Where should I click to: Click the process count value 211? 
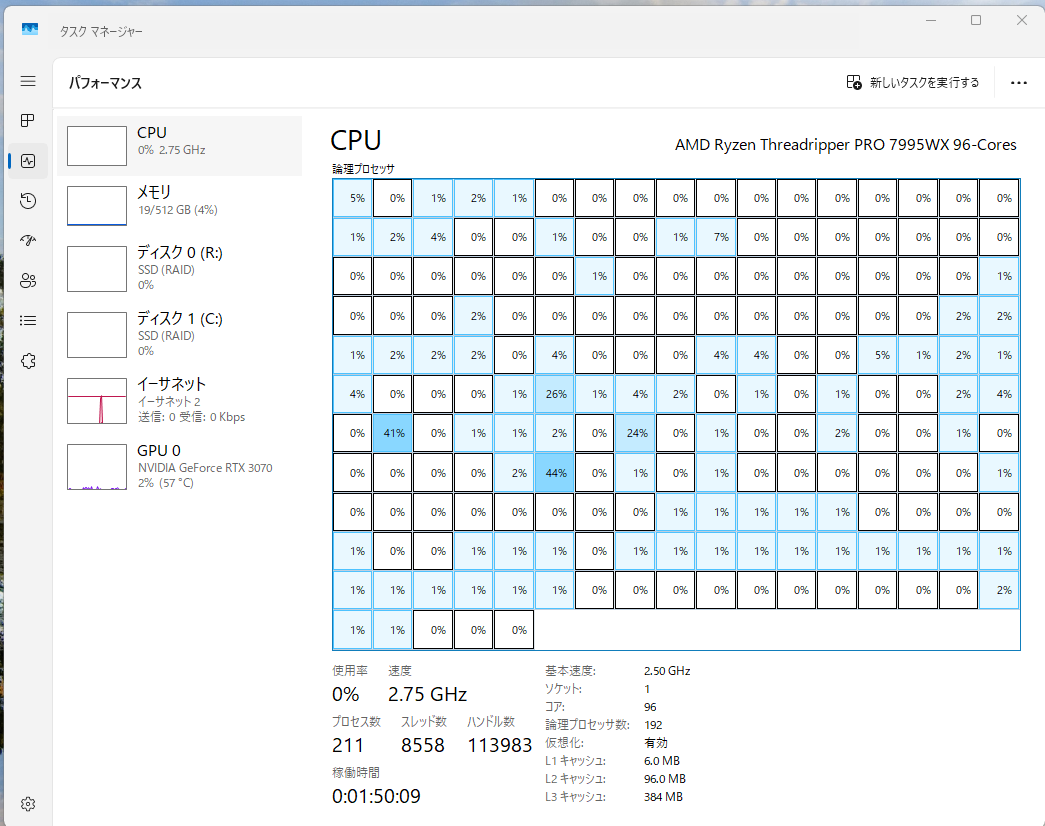point(347,745)
